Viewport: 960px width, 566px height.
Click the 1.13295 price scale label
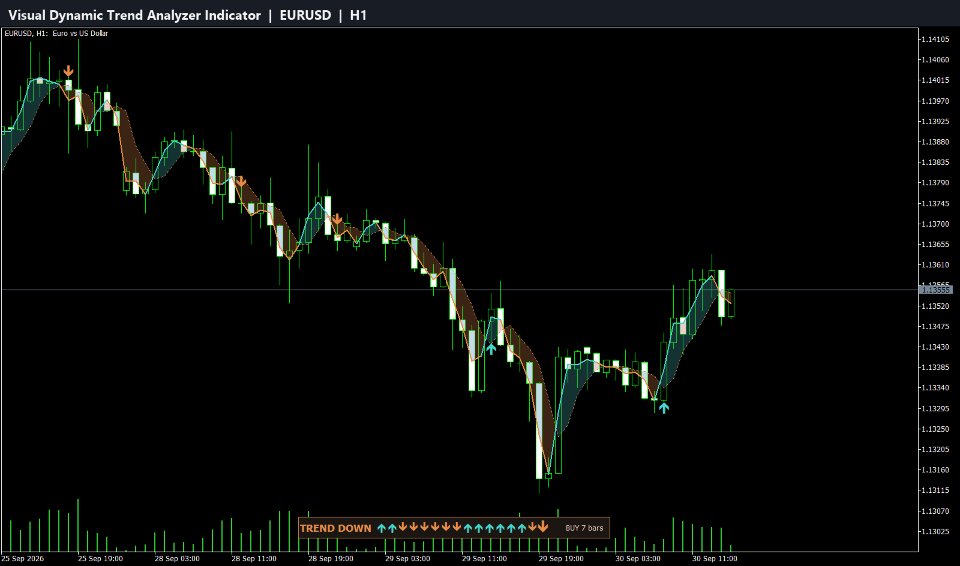click(937, 409)
